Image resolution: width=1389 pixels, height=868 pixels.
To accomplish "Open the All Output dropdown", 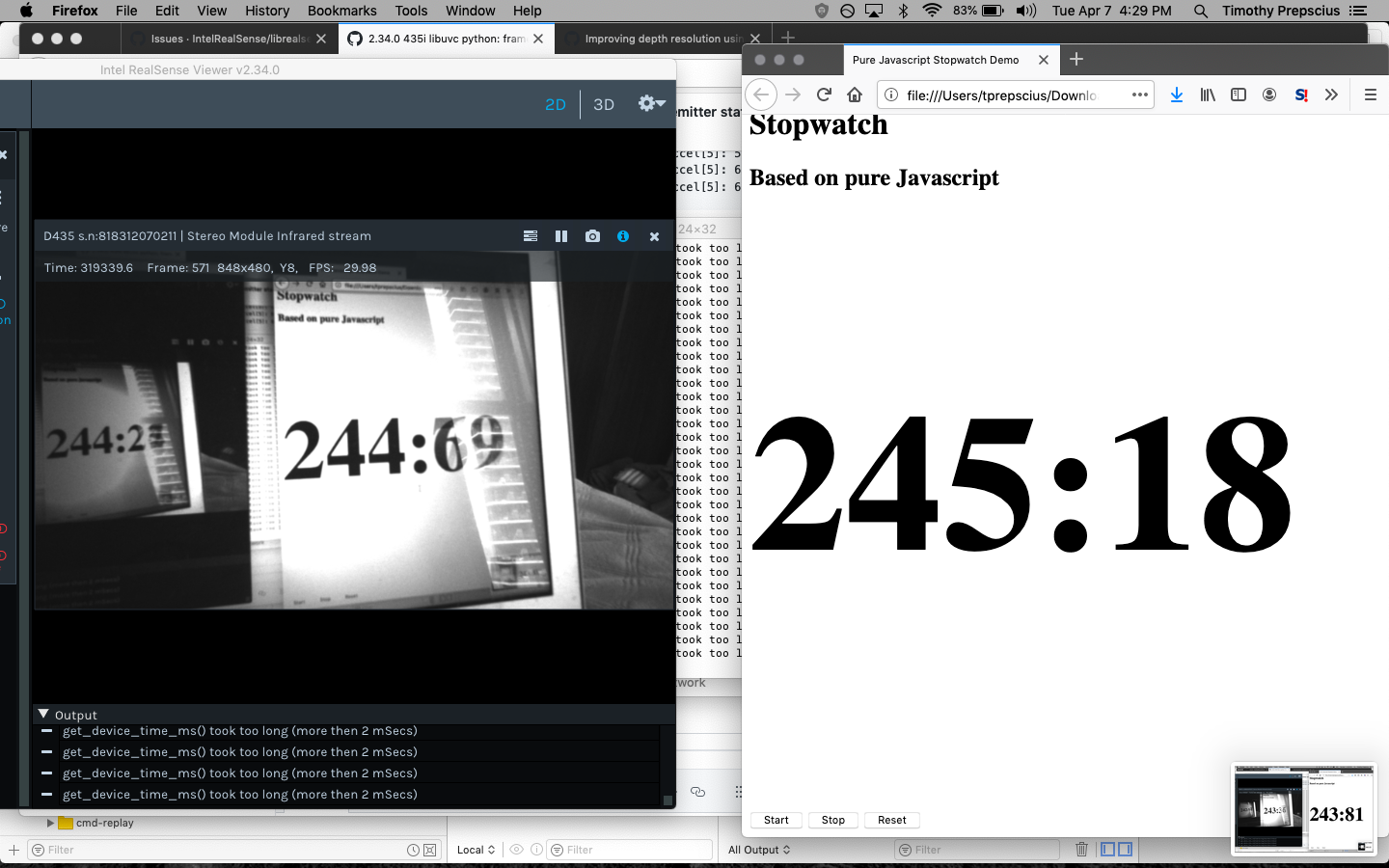I will [759, 850].
